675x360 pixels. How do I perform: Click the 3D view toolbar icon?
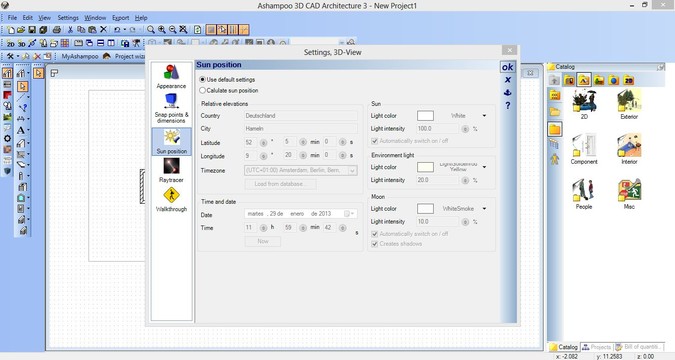coord(22,43)
